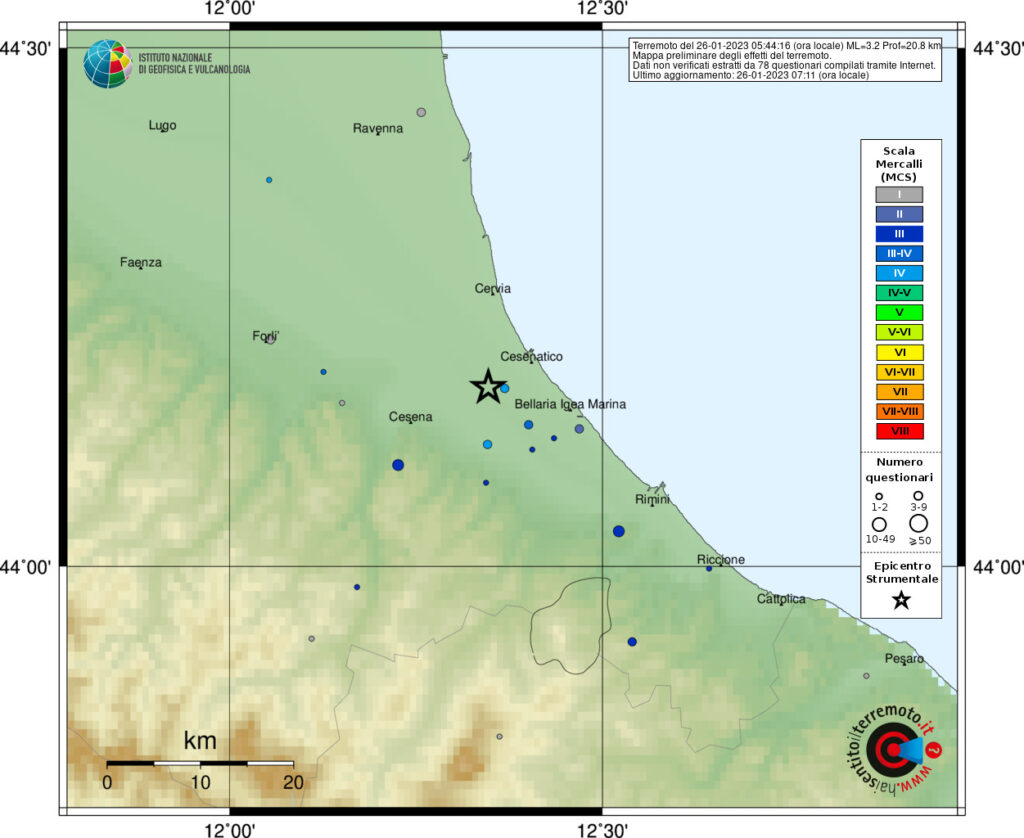Click the hai sentito il terremoto logo
Viewport: 1024px width, 838px height.
pyautogui.click(x=894, y=749)
